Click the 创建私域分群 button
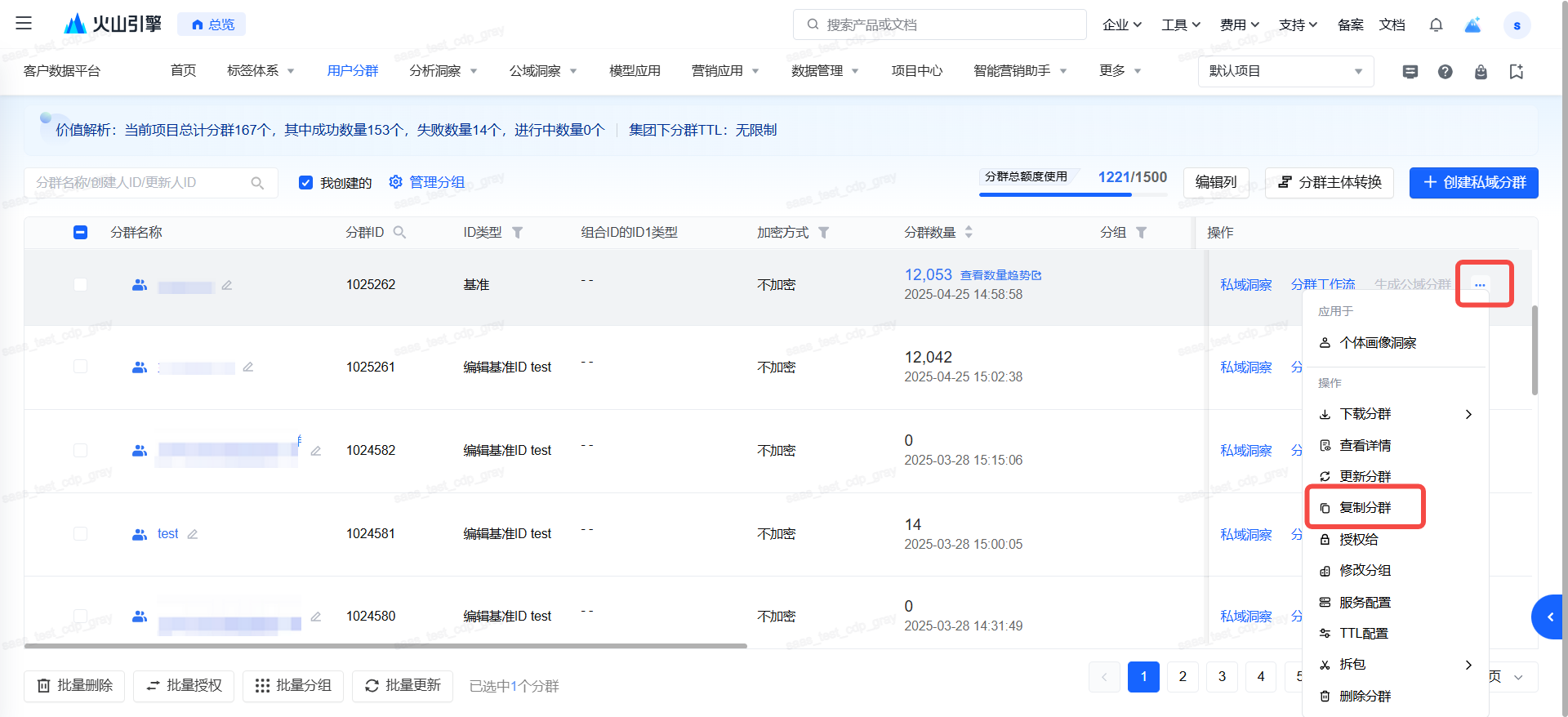This screenshot has width=1568, height=717. 1473,183
